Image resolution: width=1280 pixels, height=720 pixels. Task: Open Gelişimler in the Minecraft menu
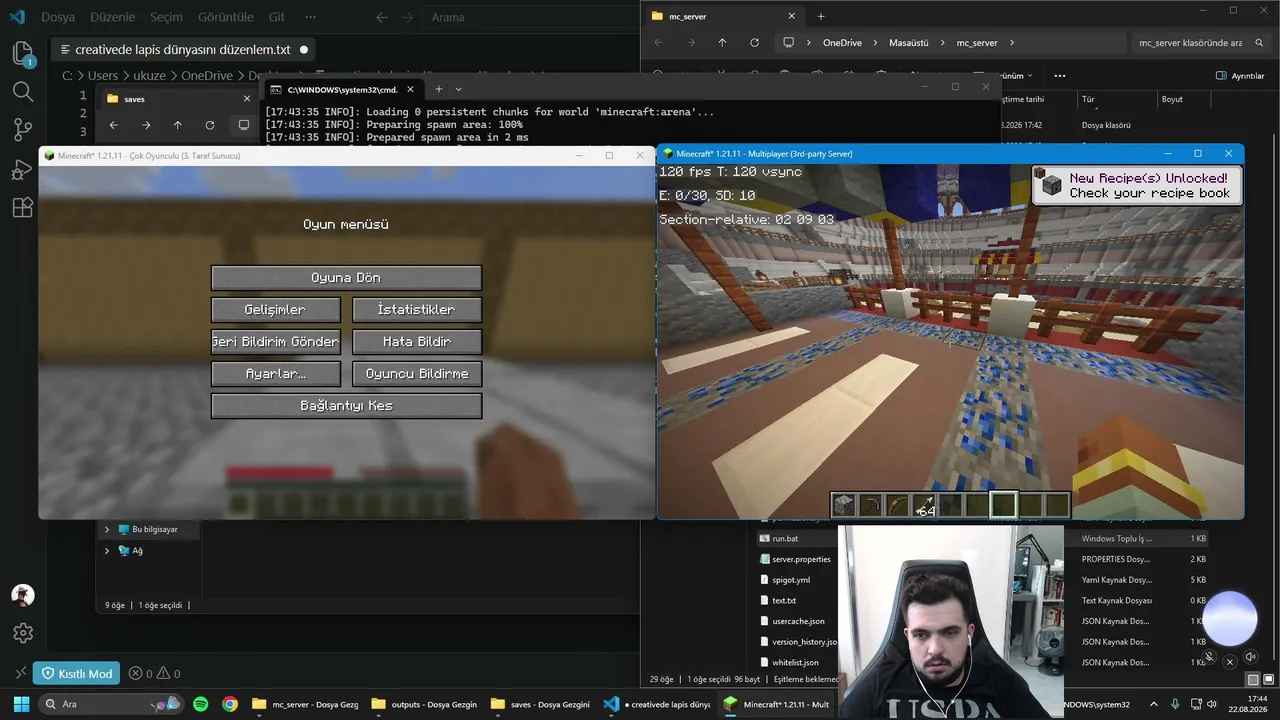pyautogui.click(x=275, y=309)
